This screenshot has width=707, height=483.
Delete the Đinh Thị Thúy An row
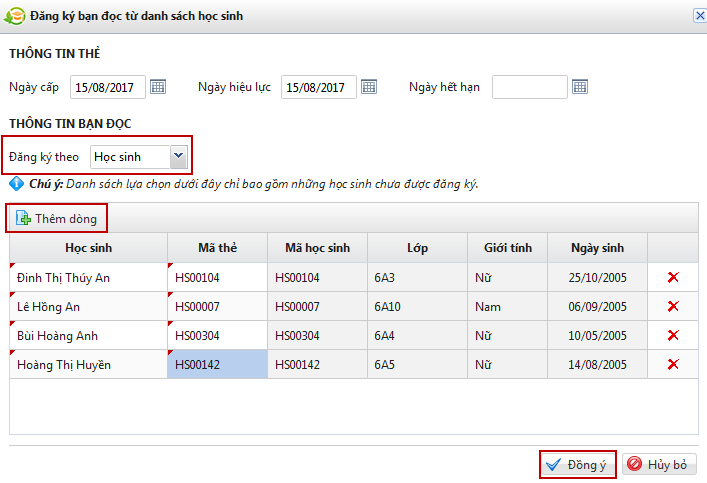673,277
